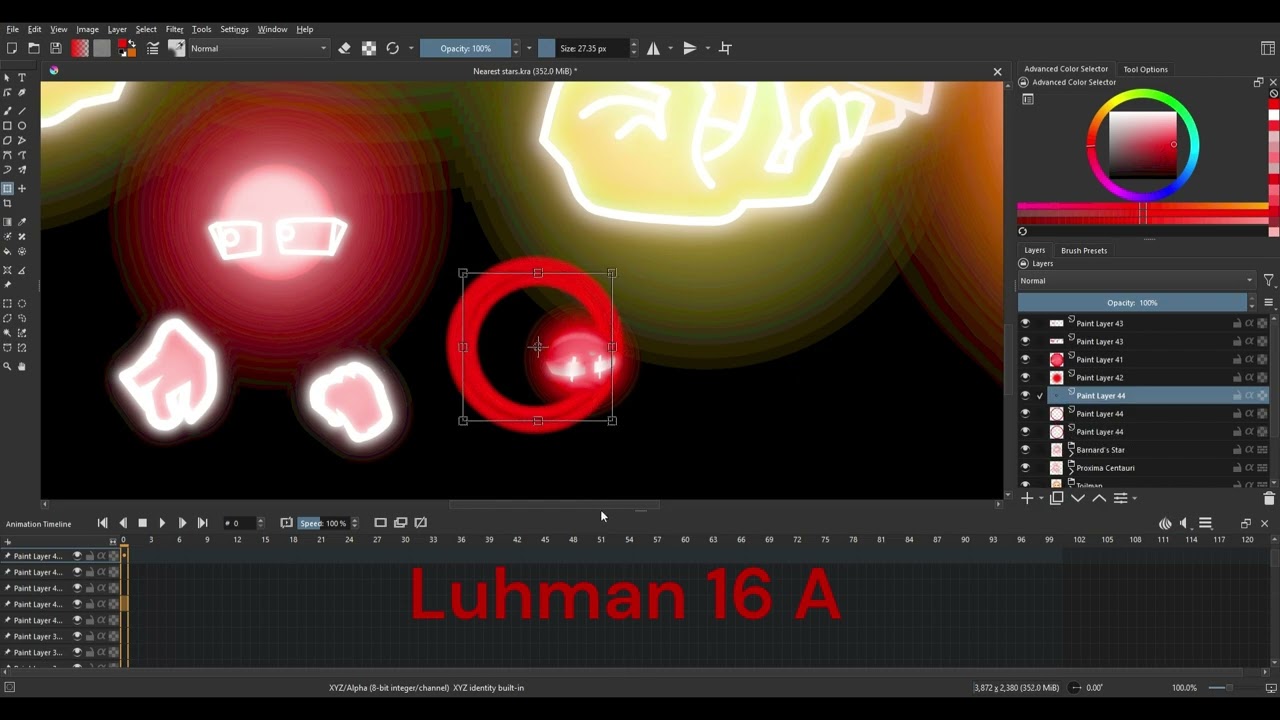Open the Layer menu
The image size is (1280, 720).
tap(117, 29)
